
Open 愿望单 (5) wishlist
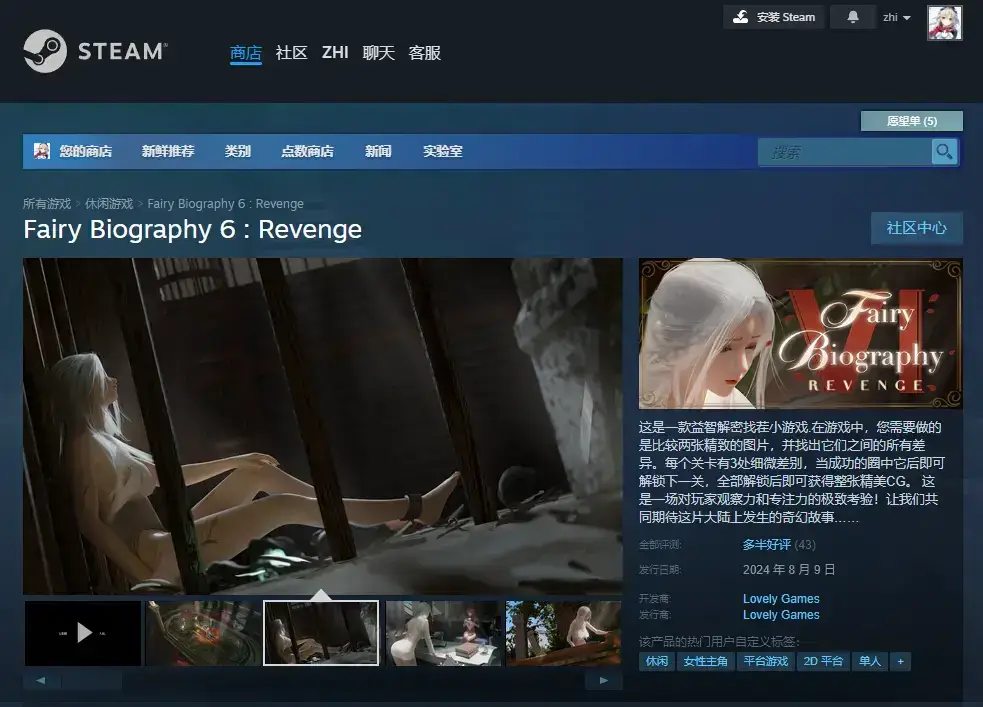912,121
